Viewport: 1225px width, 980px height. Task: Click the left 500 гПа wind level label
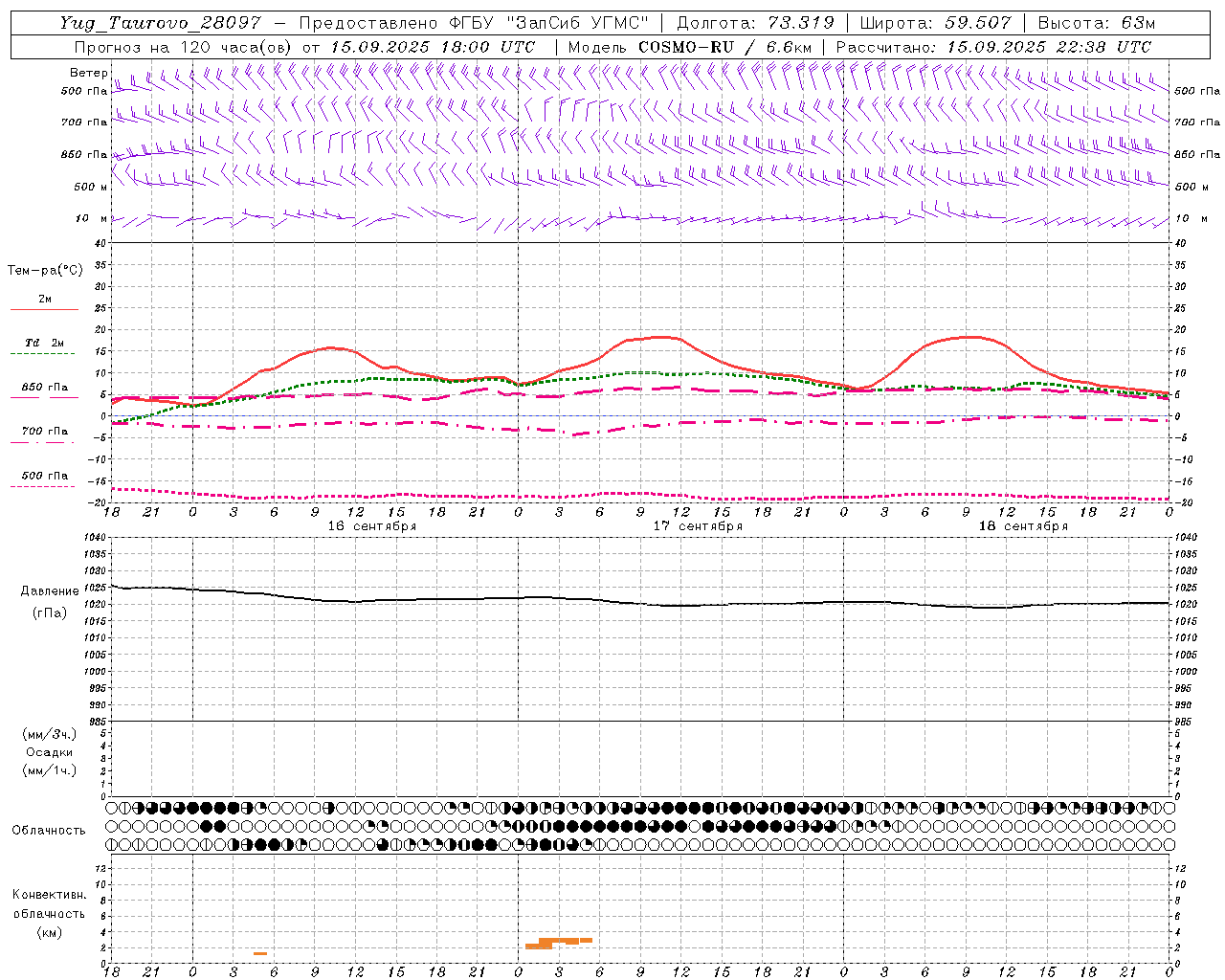click(x=84, y=91)
